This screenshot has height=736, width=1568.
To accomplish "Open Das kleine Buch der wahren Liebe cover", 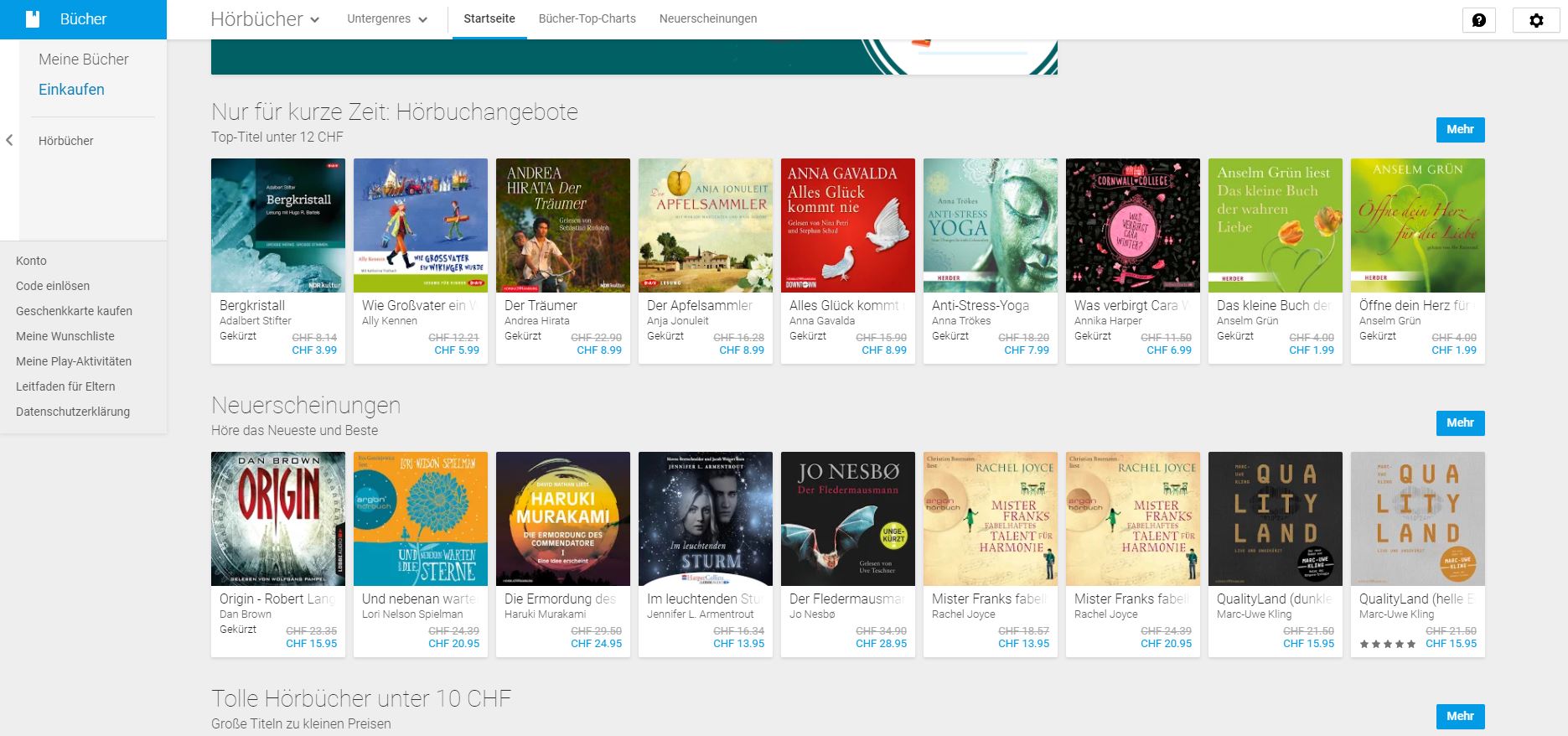I will [x=1276, y=225].
